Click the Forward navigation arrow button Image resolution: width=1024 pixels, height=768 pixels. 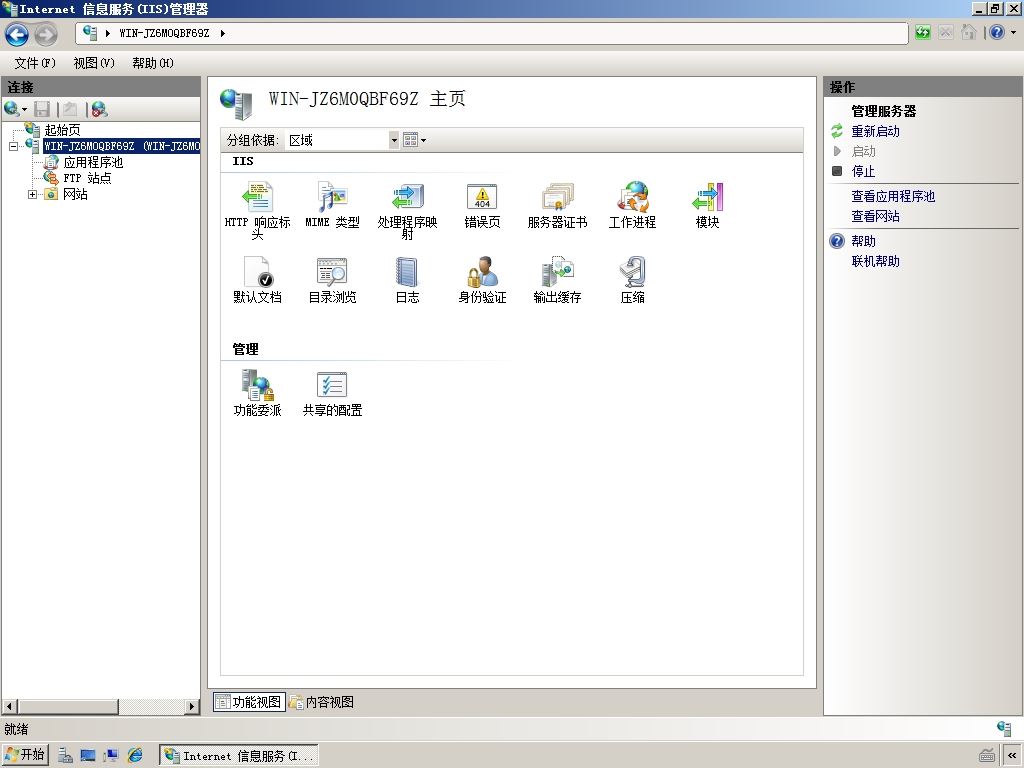pos(46,34)
